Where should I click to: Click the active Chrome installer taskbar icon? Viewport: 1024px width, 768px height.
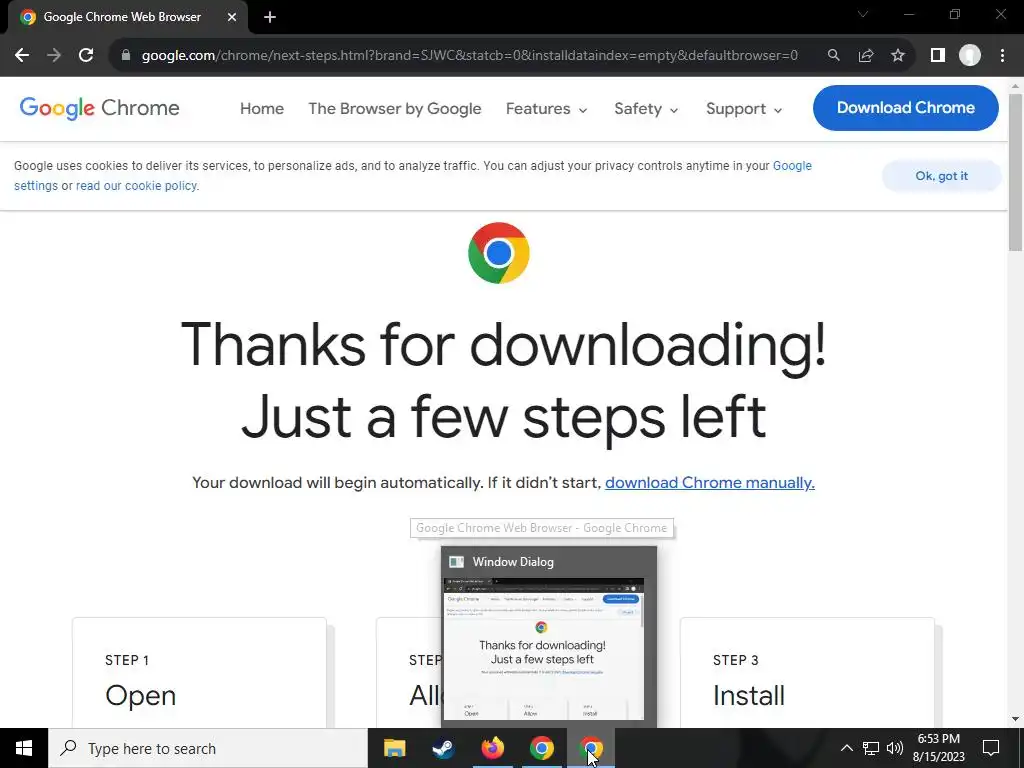[590, 748]
